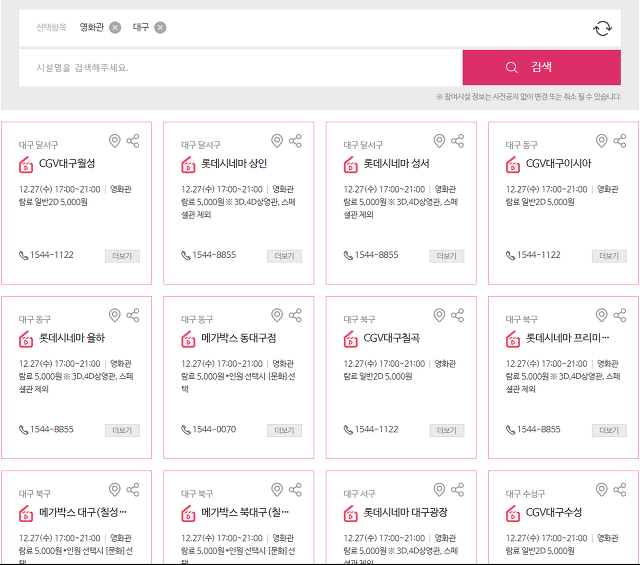The width and height of the screenshot is (640, 565).
Task: Click the cinema icon beside CGV대구월성
Action: (x=26, y=165)
